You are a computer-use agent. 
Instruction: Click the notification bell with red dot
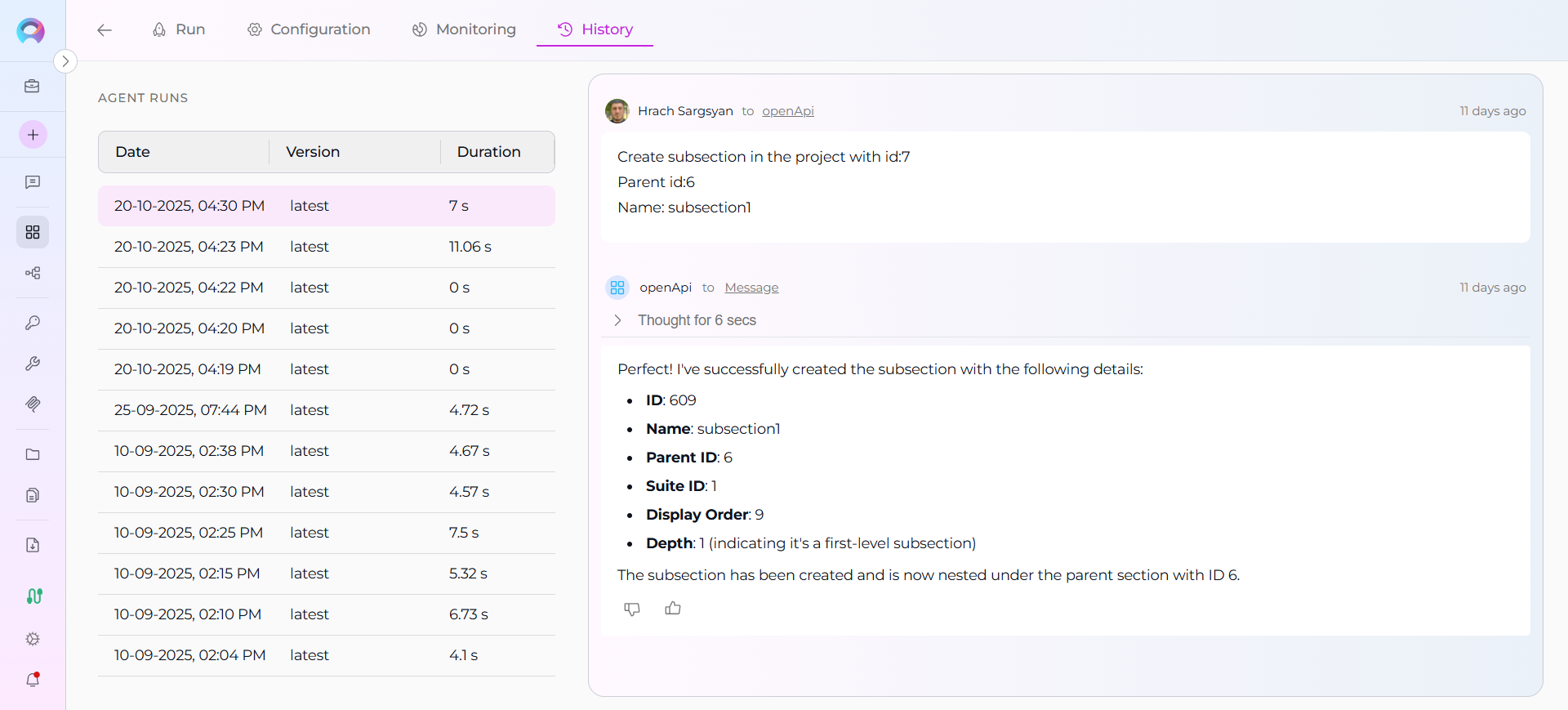[33, 680]
